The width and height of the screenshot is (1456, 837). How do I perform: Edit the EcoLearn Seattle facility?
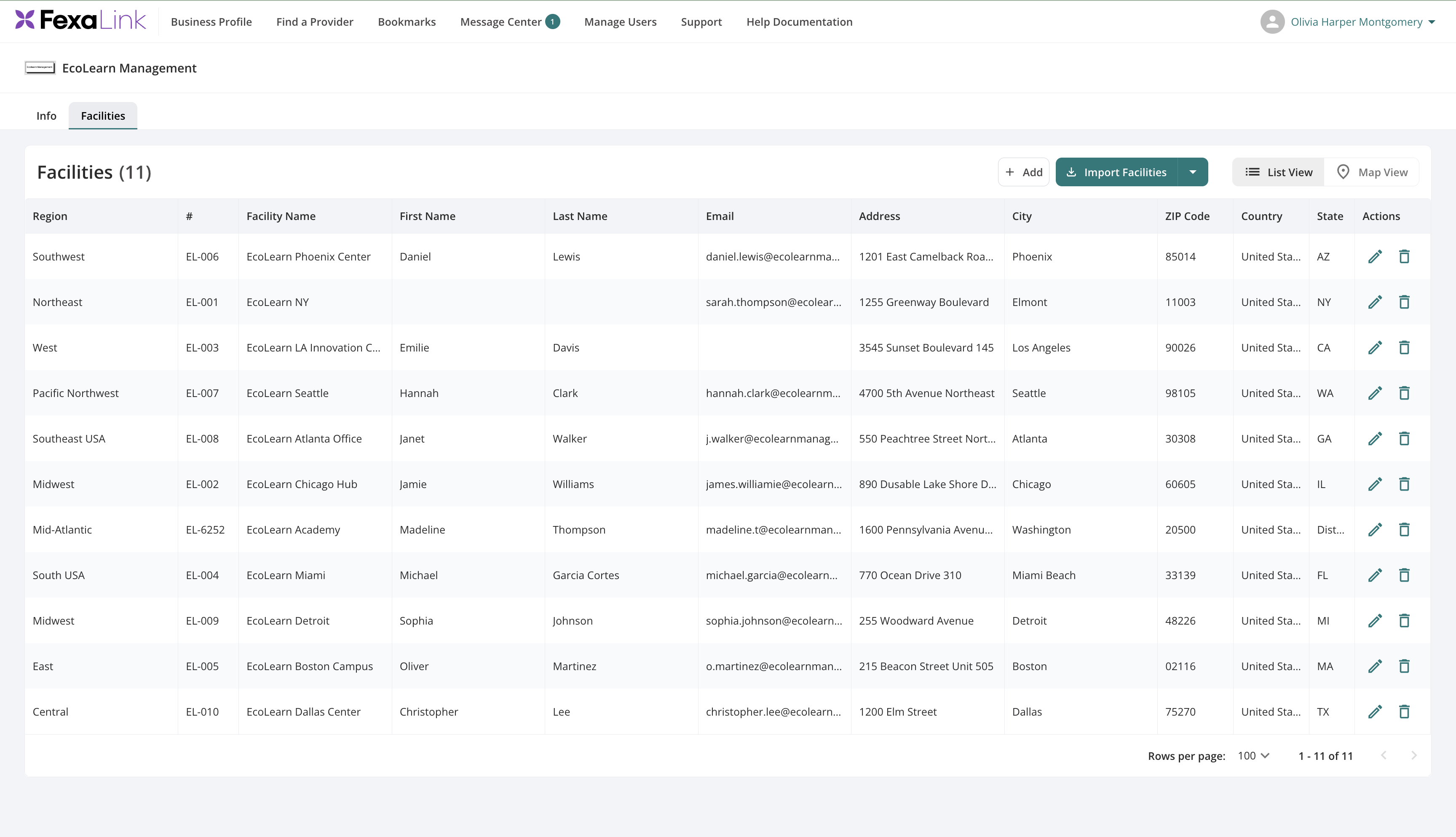tap(1374, 393)
